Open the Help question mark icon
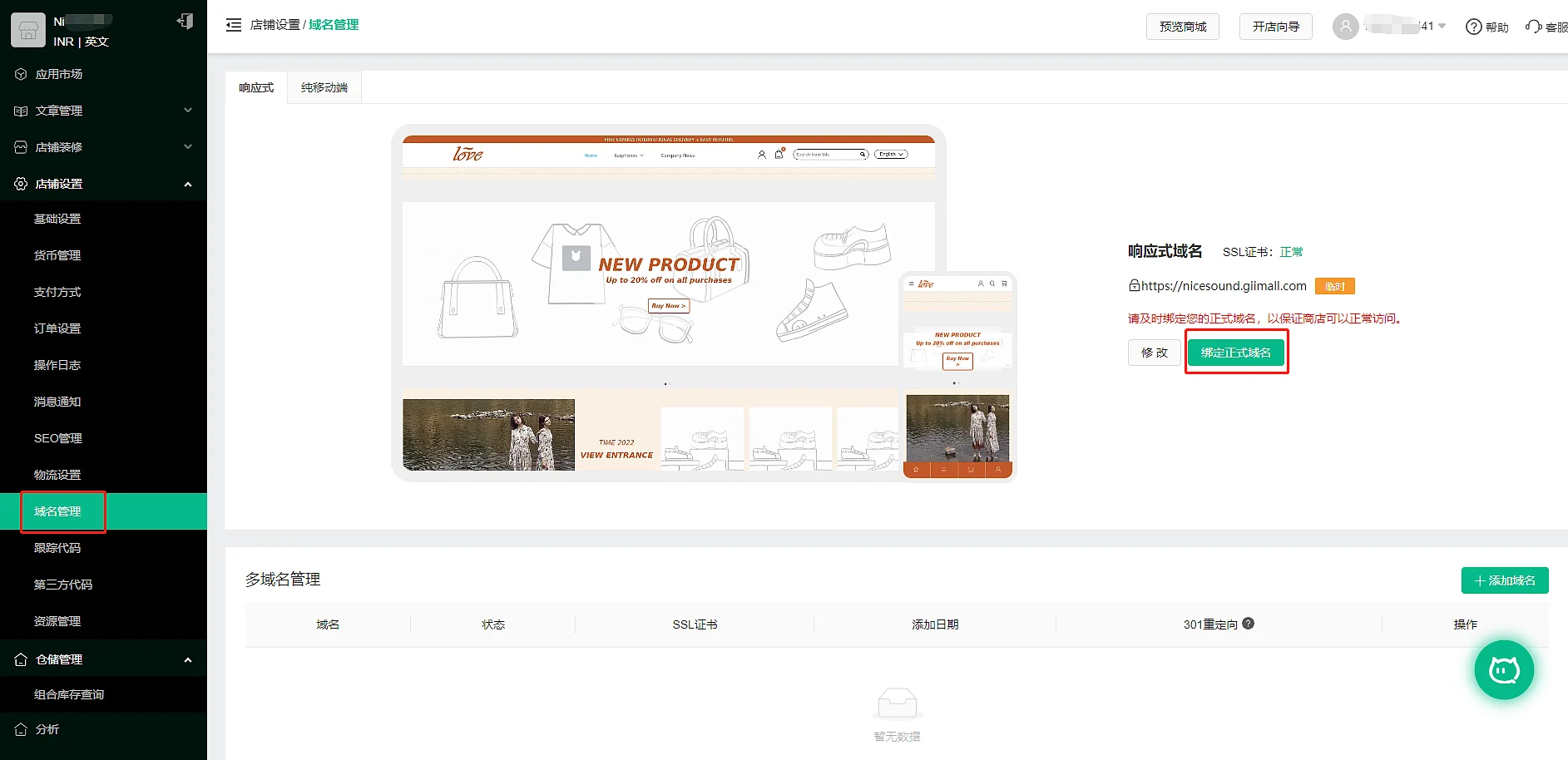Screen dimensions: 1568x760 tap(1474, 27)
